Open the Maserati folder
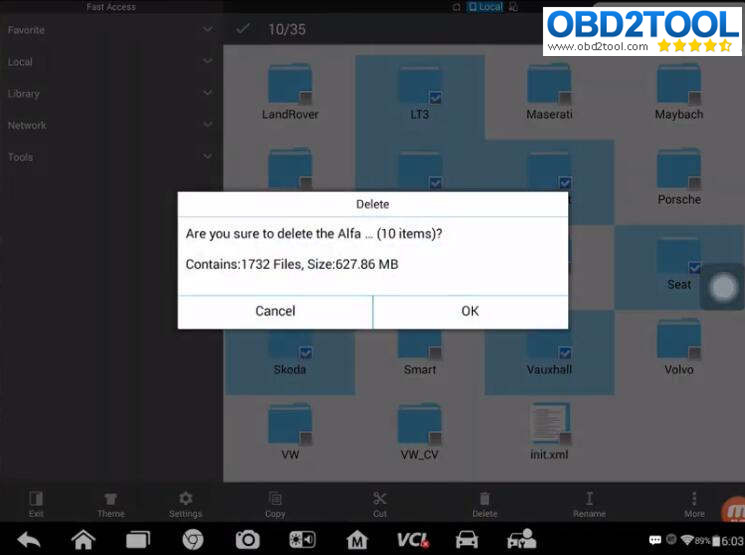745x555 pixels. pyautogui.click(x=549, y=93)
